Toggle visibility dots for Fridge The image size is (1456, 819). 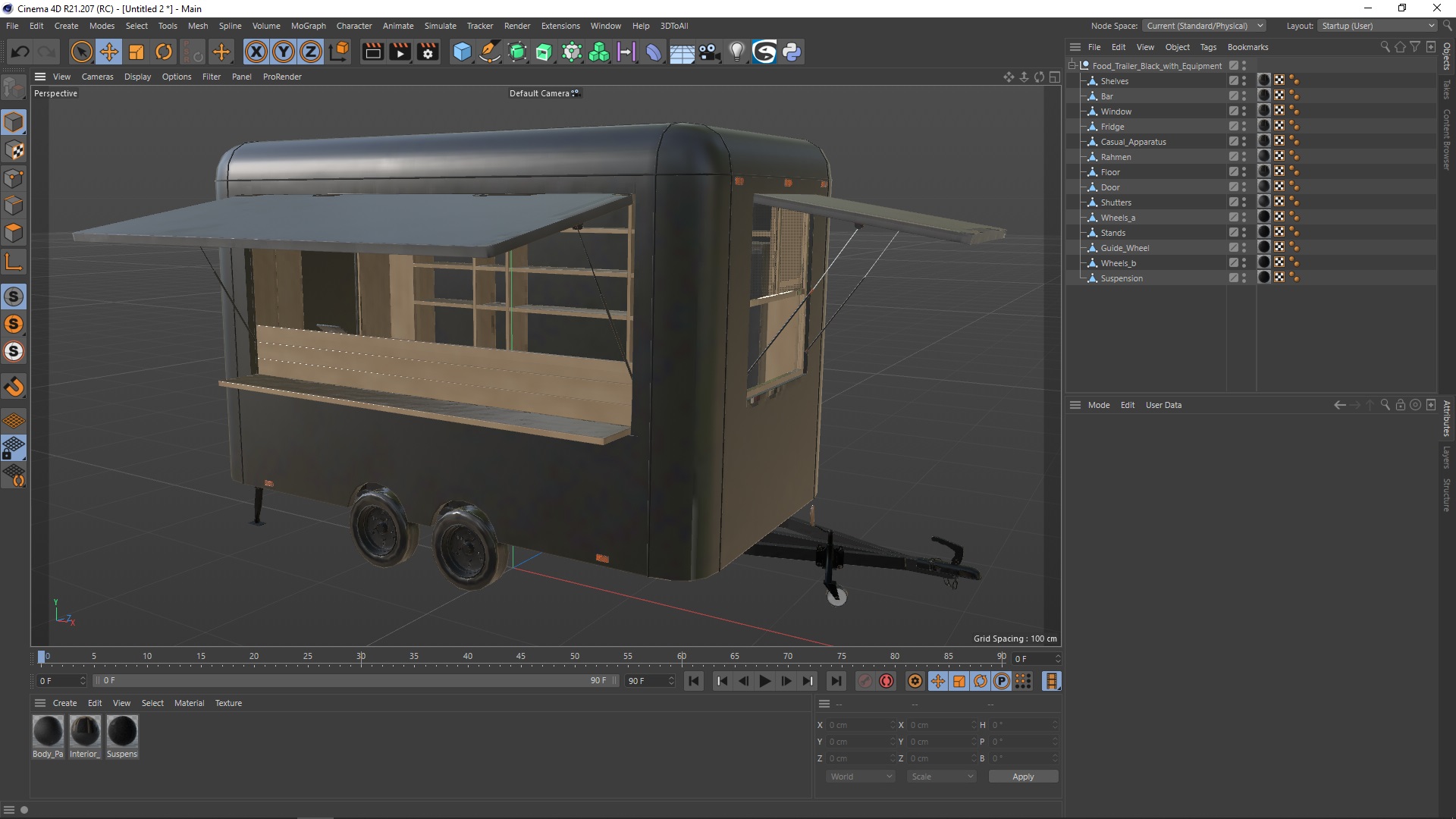pos(1244,127)
